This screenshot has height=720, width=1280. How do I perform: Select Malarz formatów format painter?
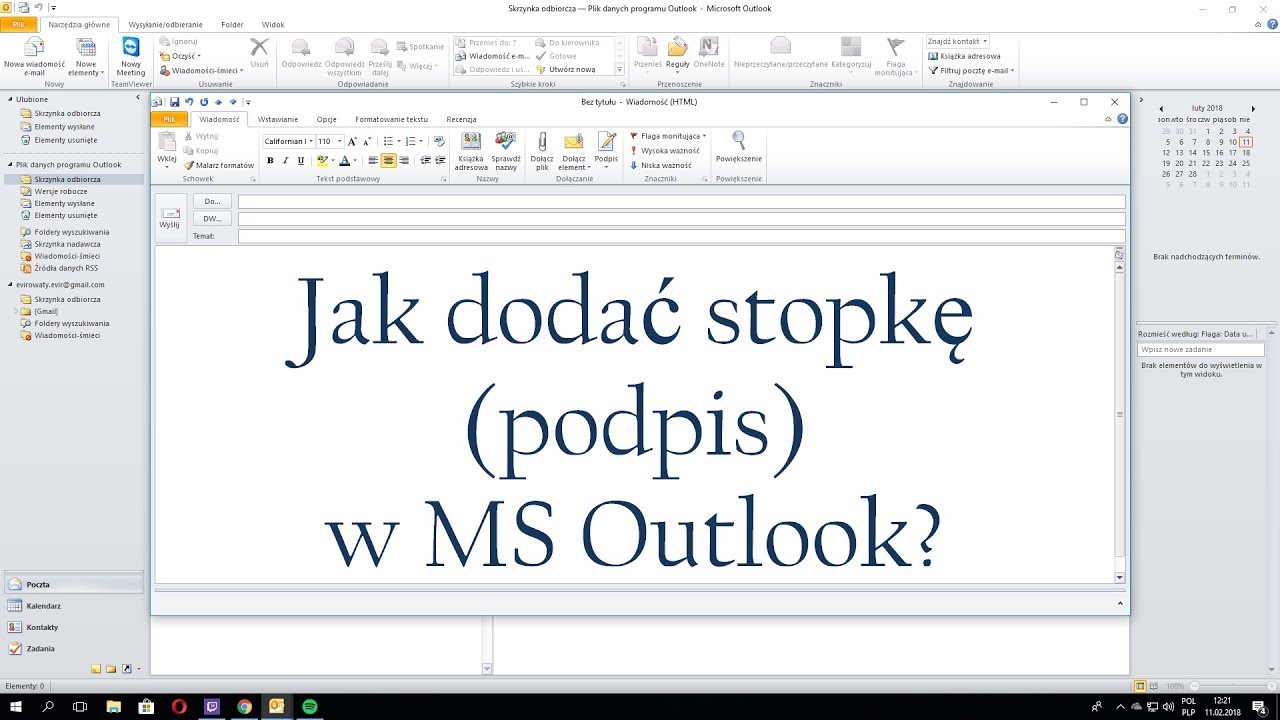click(x=218, y=165)
